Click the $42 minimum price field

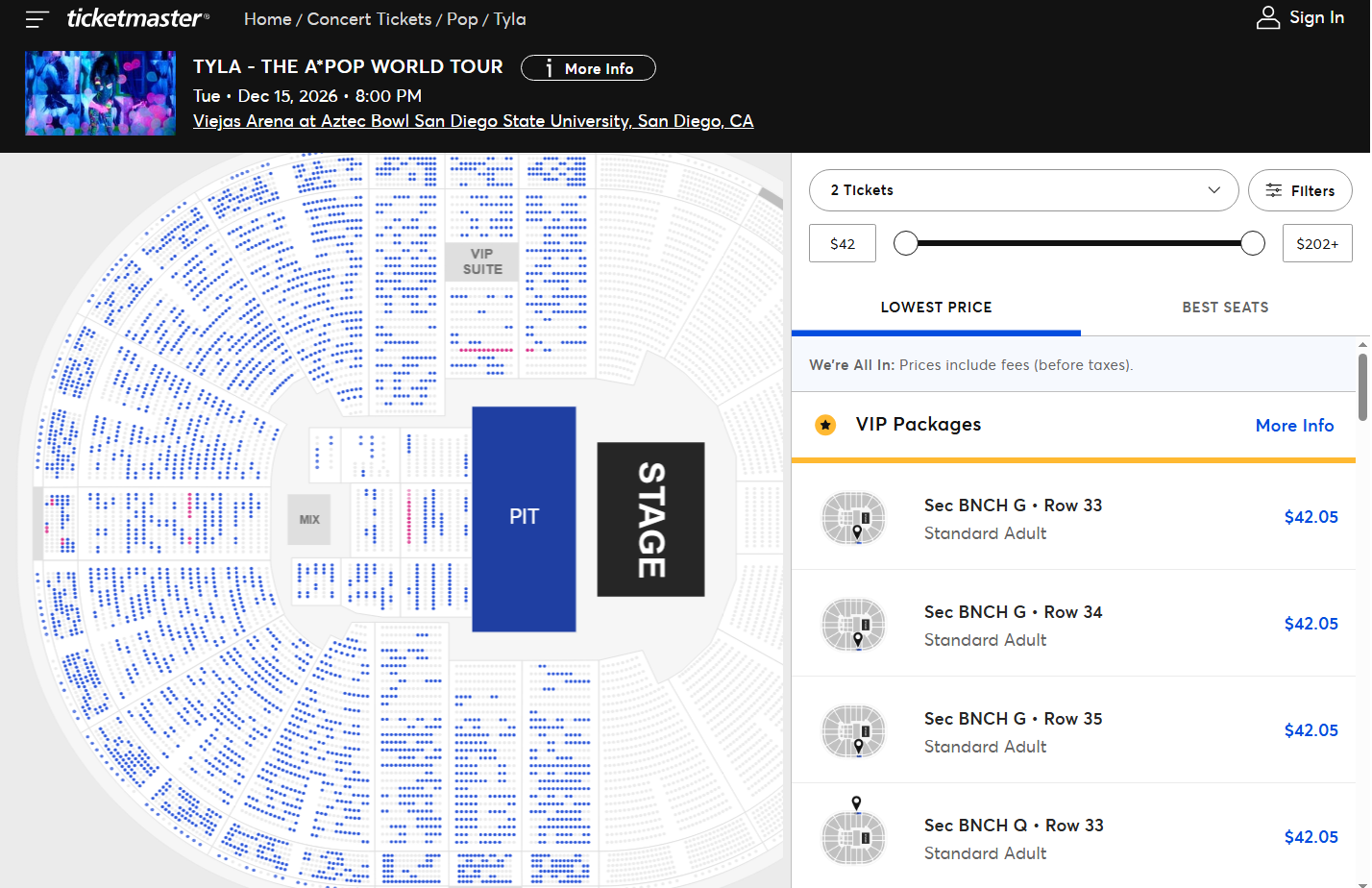[x=843, y=243]
